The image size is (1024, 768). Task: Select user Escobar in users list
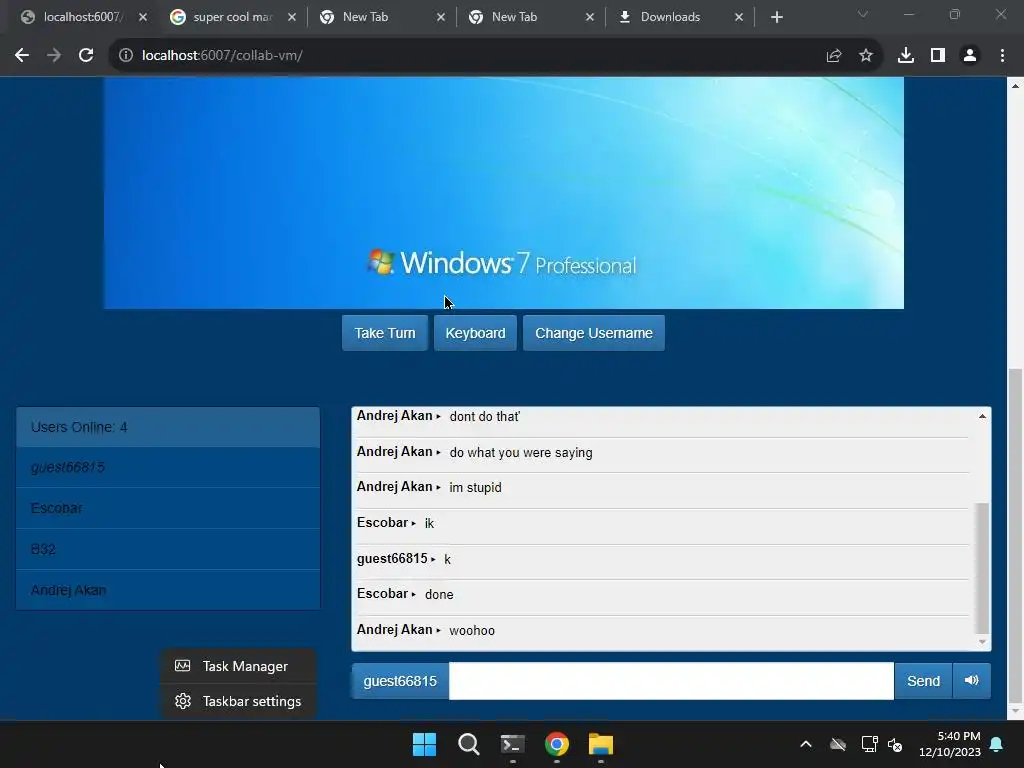pyautogui.click(x=168, y=508)
